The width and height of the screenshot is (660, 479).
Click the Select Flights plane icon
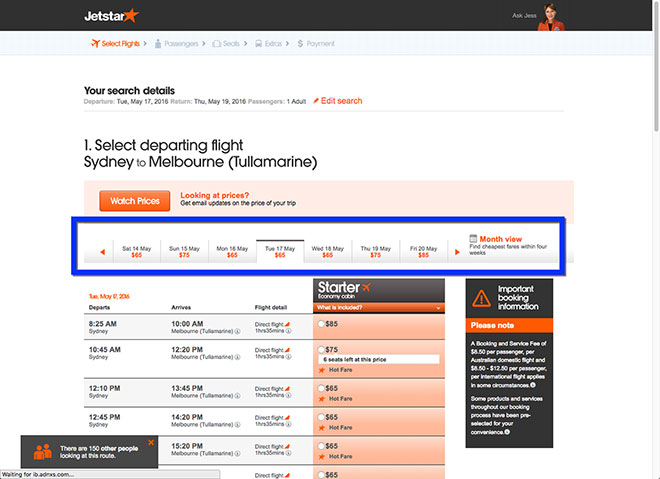click(96, 43)
